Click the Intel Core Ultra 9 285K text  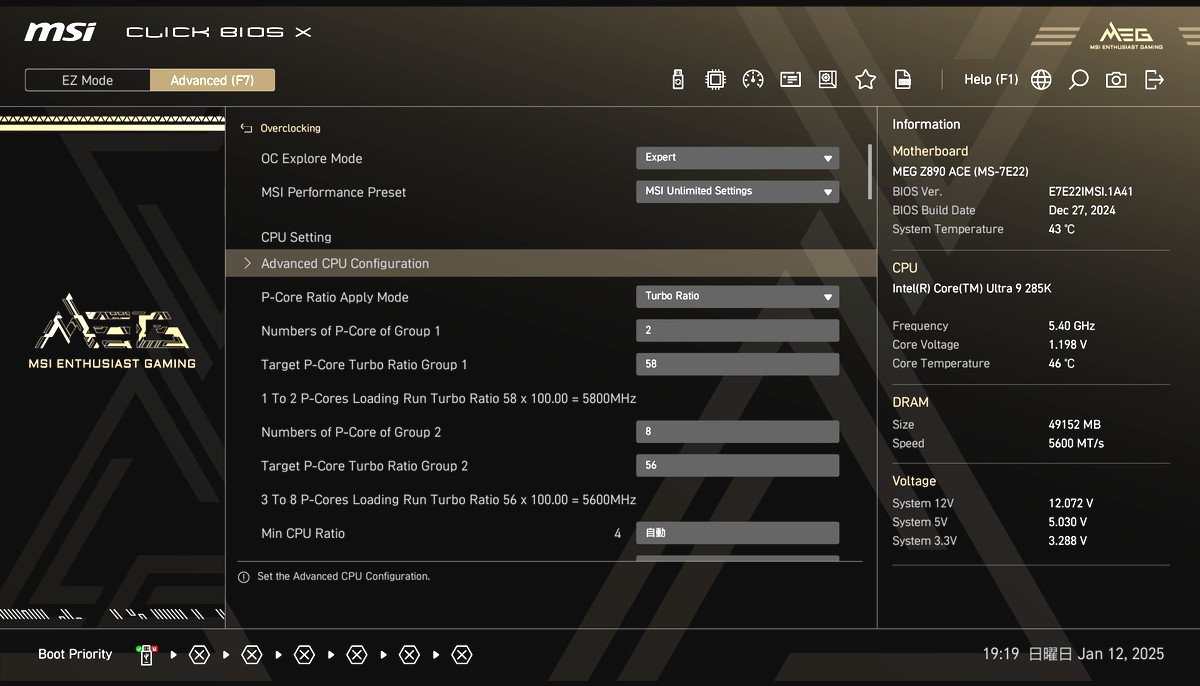[x=972, y=289]
